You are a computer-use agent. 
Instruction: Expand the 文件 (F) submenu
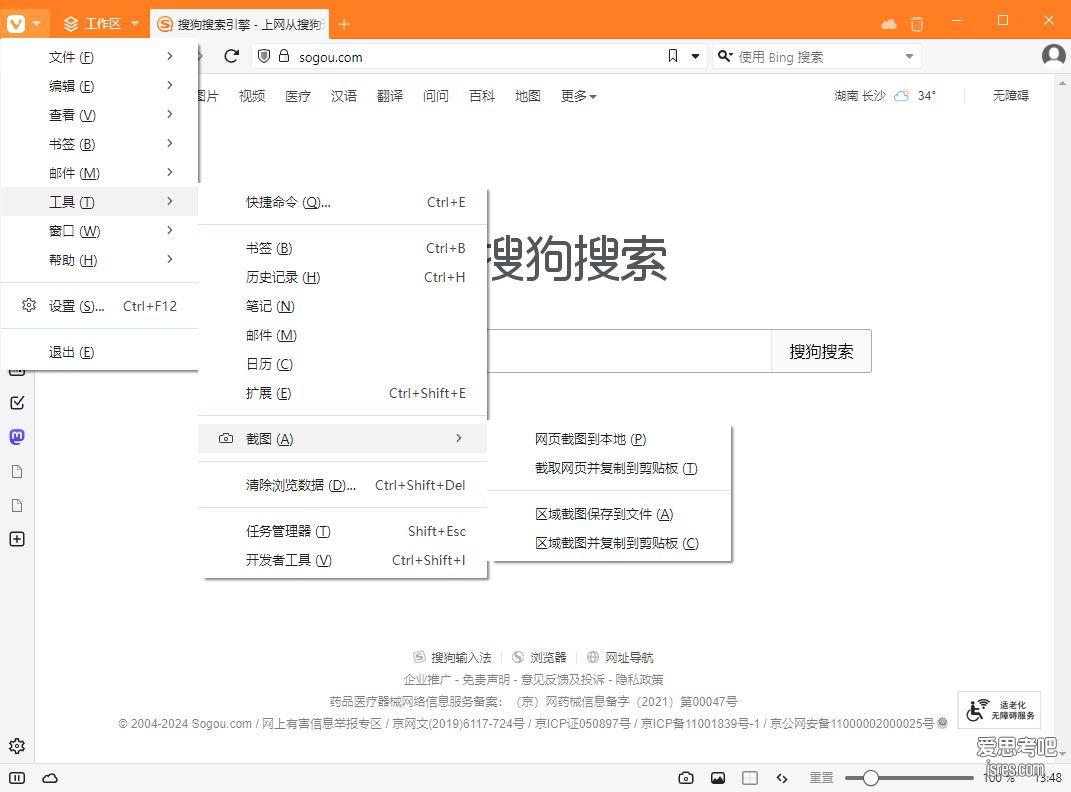point(100,57)
